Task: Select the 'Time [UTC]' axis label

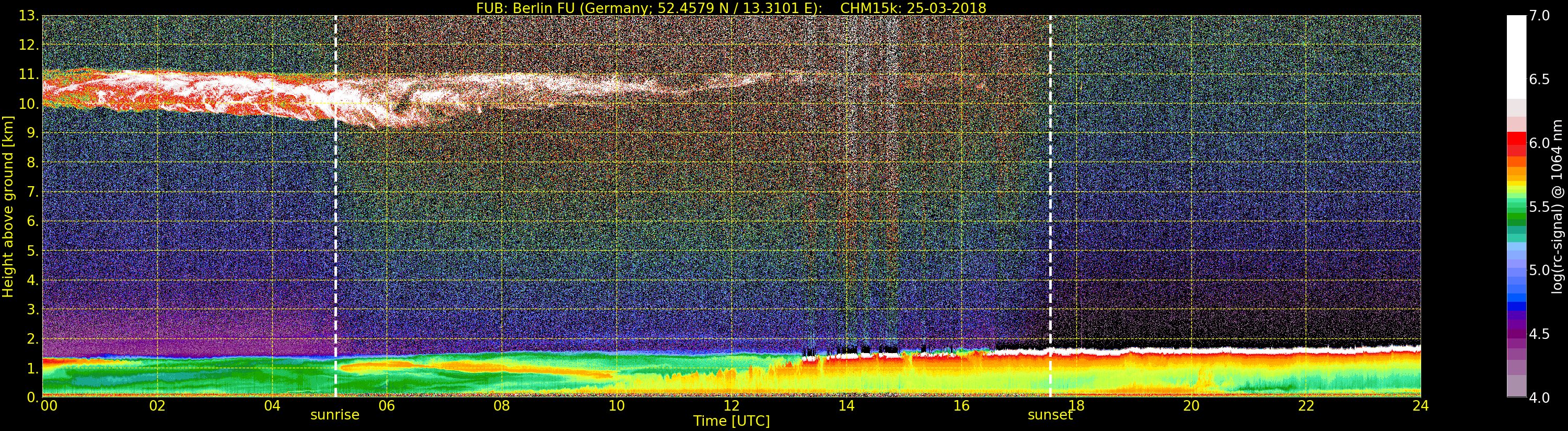Action: [x=731, y=421]
